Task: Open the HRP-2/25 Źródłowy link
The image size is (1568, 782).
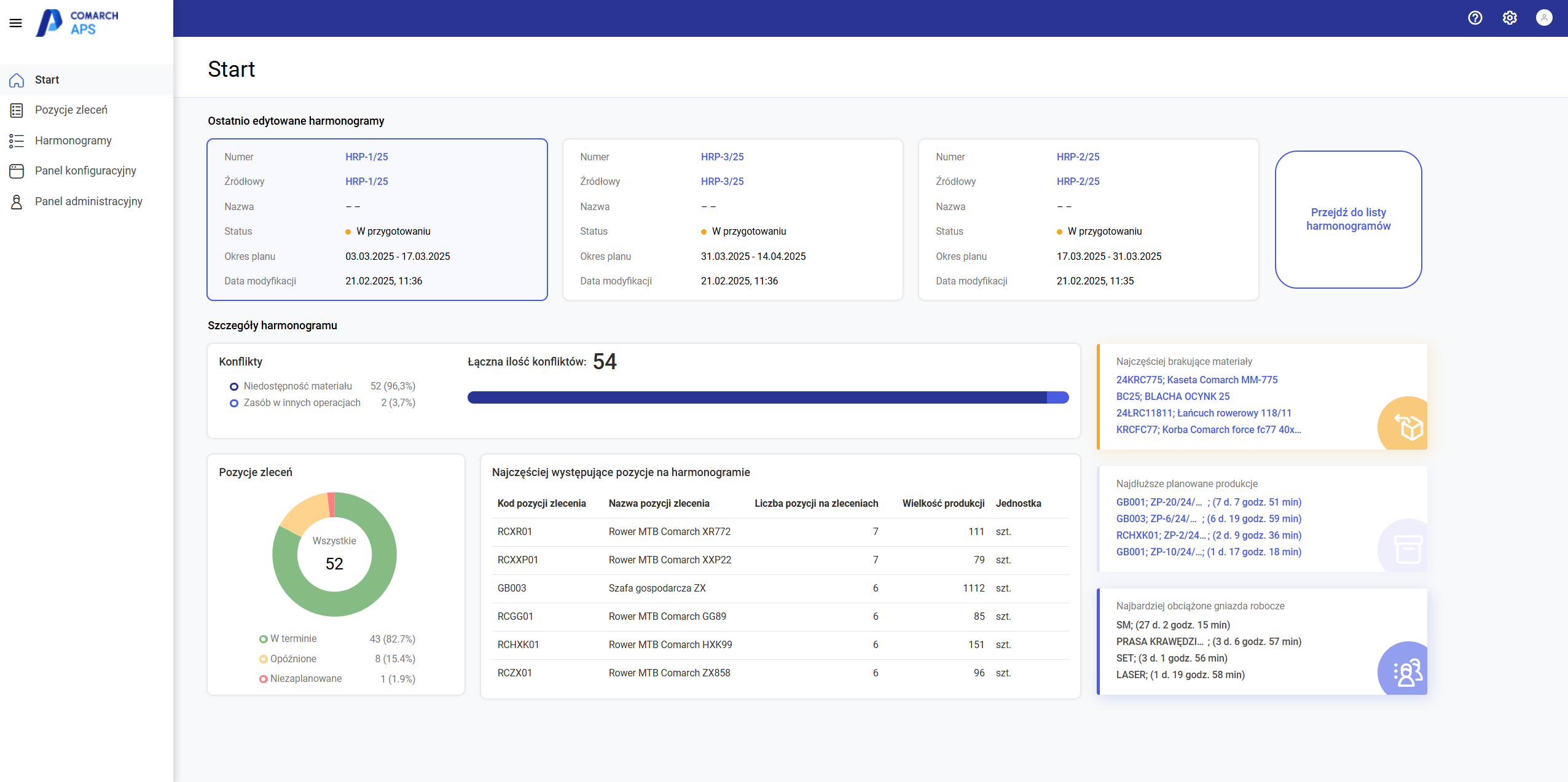Action: tap(1078, 181)
